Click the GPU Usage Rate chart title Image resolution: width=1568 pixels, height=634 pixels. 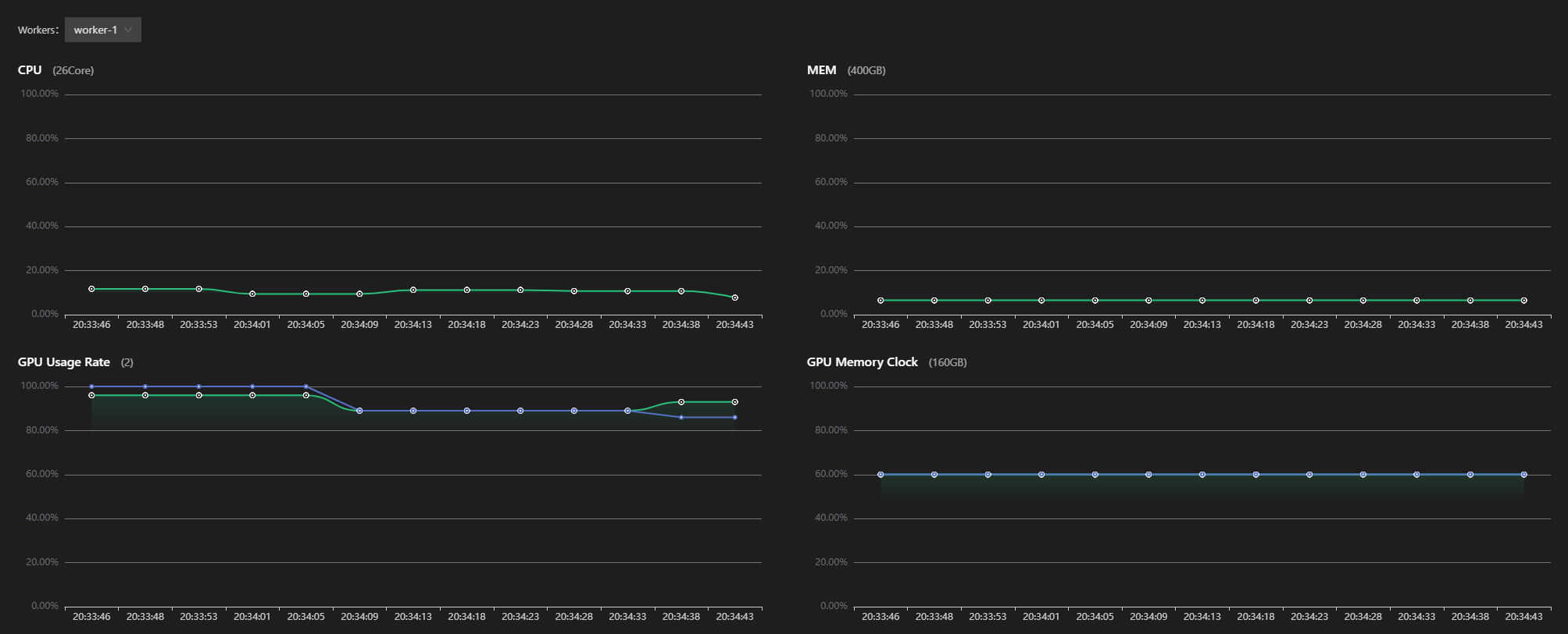click(x=64, y=362)
